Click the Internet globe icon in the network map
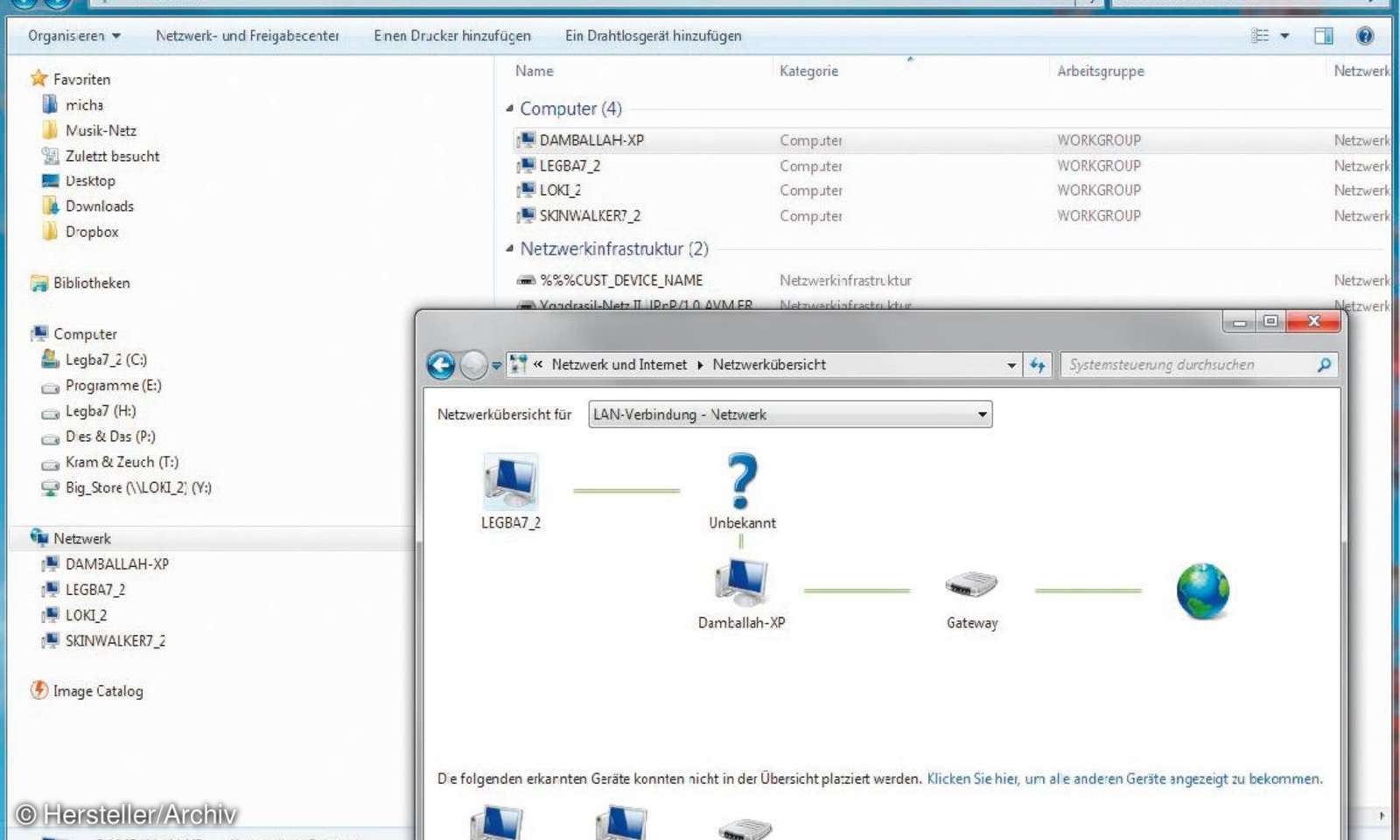 (x=1202, y=591)
